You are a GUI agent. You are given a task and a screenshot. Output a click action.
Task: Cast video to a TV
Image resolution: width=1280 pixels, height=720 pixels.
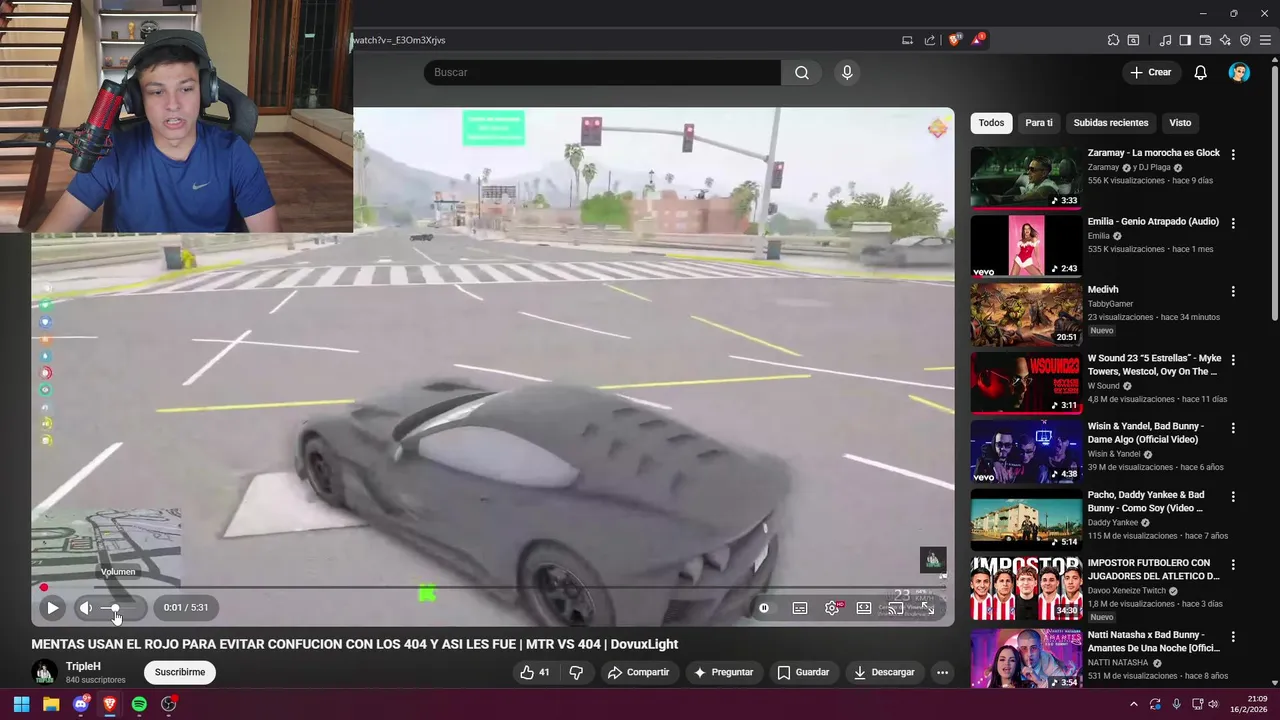(896, 608)
